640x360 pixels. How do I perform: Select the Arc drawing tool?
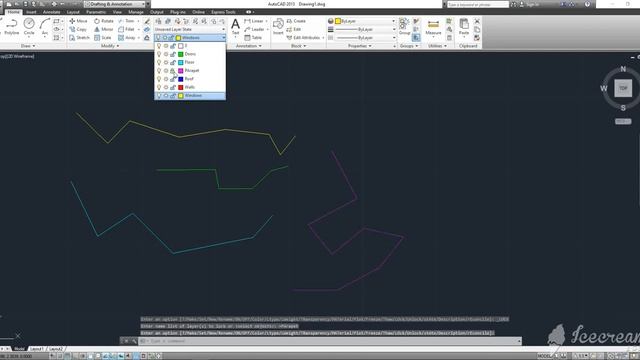[44, 27]
